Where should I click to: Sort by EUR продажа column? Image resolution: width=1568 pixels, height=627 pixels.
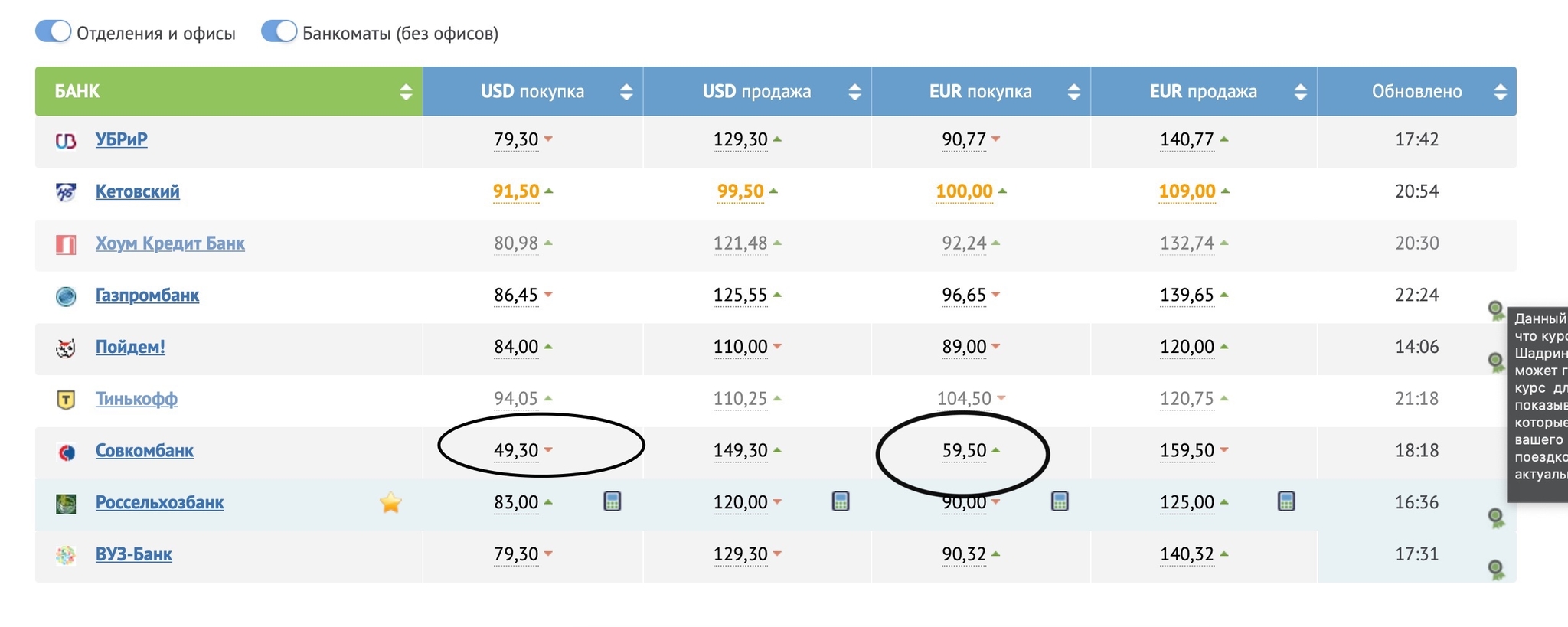tap(1204, 91)
